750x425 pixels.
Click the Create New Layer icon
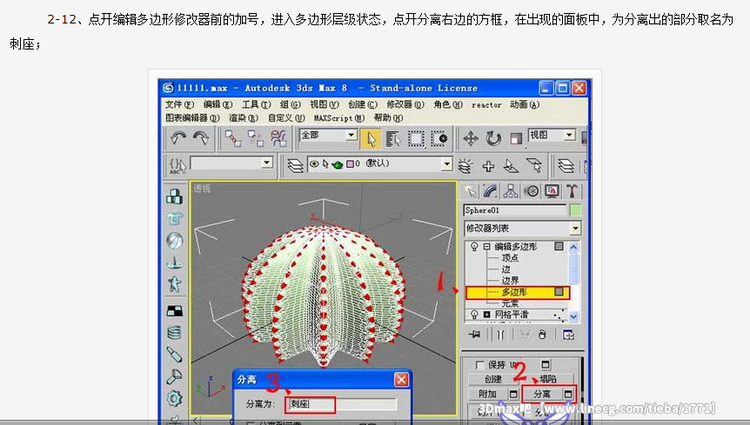pyautogui.click(x=465, y=166)
